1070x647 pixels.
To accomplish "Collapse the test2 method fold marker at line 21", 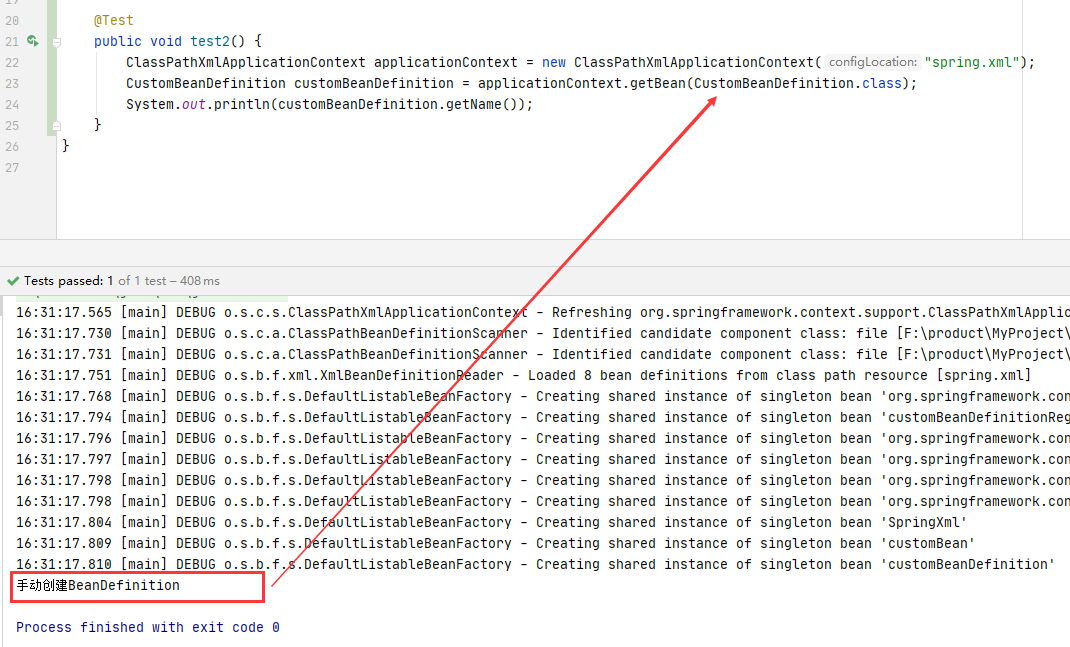I will (57, 42).
